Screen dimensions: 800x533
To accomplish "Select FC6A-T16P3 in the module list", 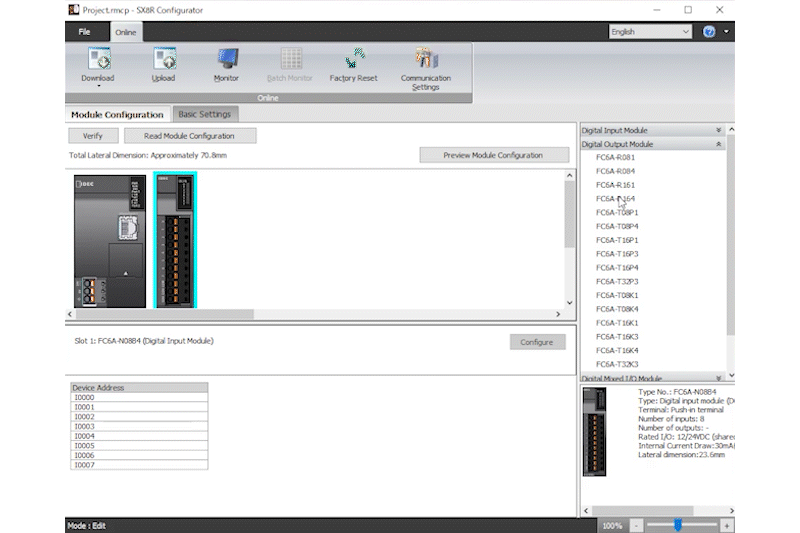I will (617, 253).
